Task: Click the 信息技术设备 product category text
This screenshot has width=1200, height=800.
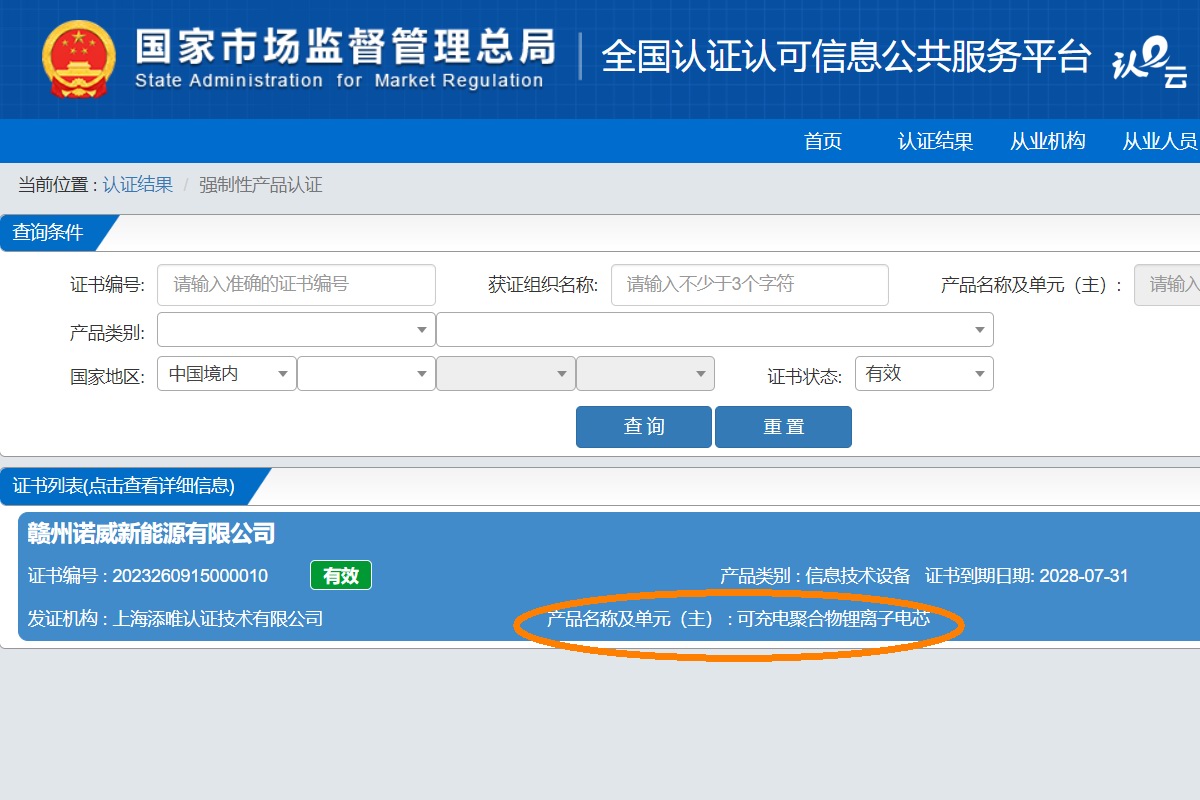Action: (858, 576)
